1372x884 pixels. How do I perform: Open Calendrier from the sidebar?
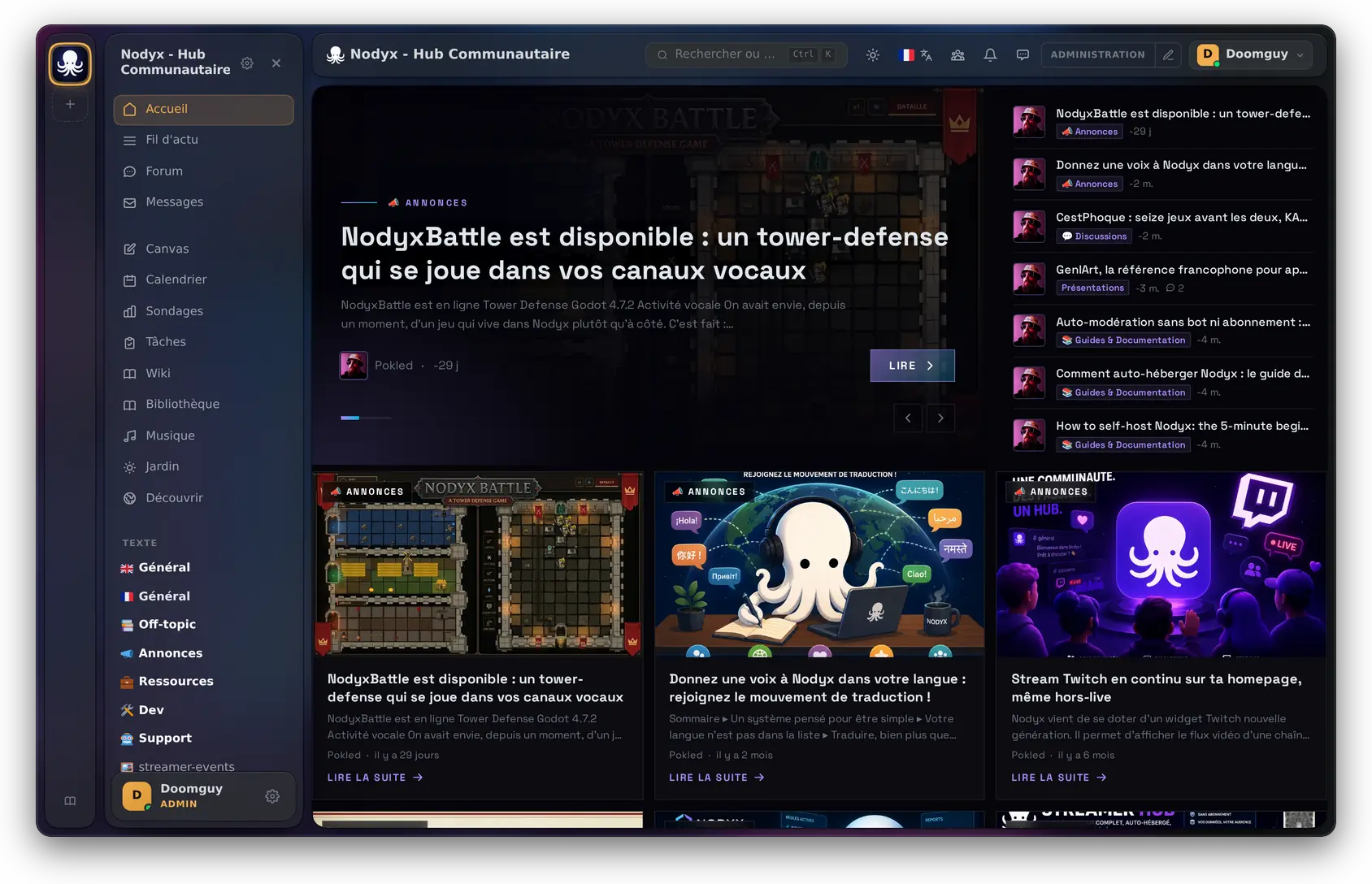click(x=203, y=279)
